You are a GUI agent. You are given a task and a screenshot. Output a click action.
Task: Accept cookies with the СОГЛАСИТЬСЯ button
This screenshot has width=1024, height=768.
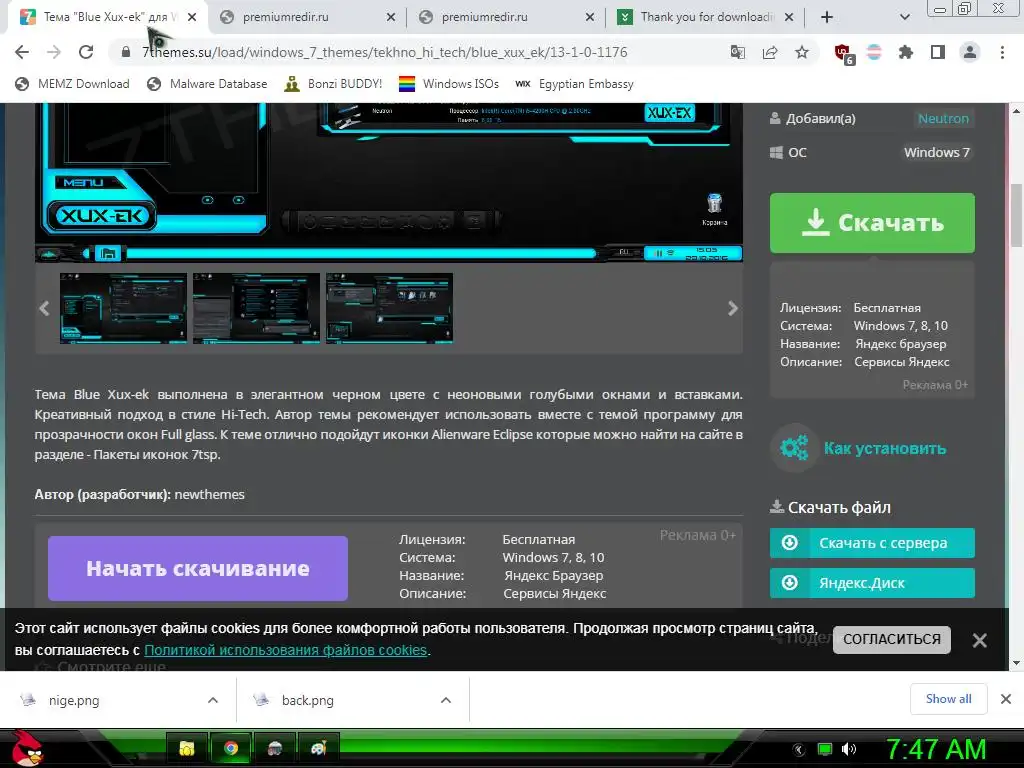tap(891, 639)
